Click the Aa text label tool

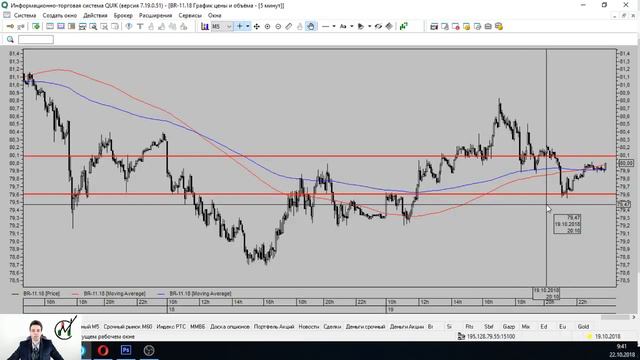[x=343, y=27]
